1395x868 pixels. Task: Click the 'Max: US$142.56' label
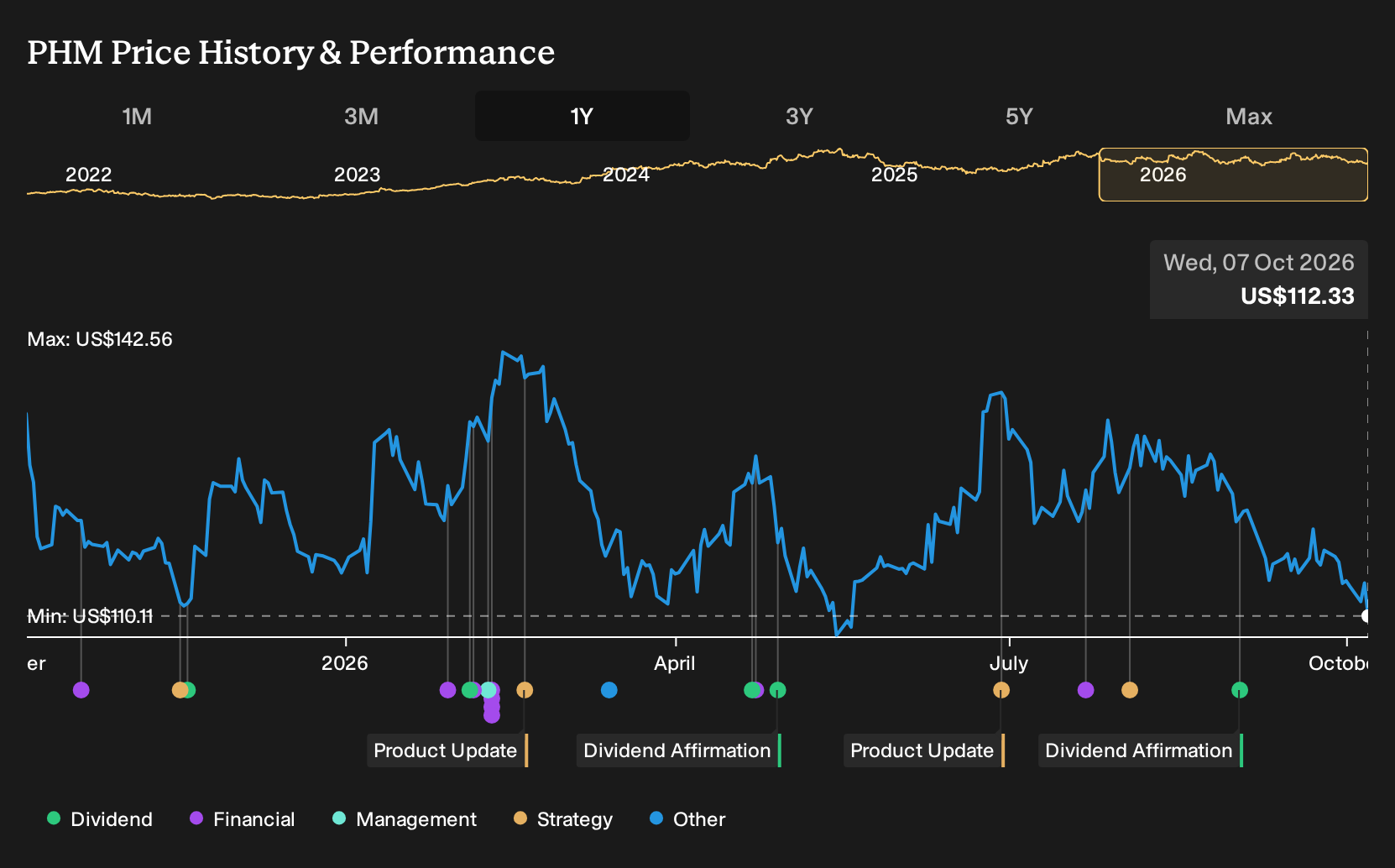pyautogui.click(x=100, y=339)
